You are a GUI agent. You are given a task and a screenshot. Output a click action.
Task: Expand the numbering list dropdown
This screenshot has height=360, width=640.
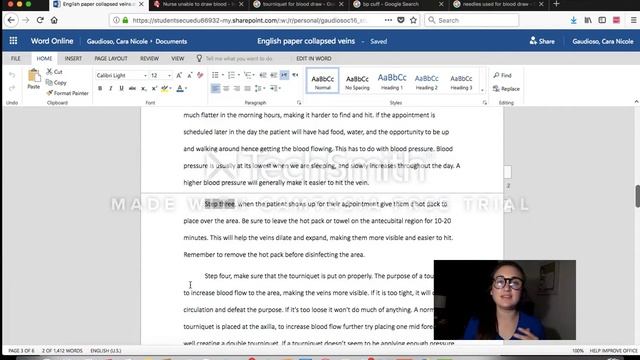point(239,75)
